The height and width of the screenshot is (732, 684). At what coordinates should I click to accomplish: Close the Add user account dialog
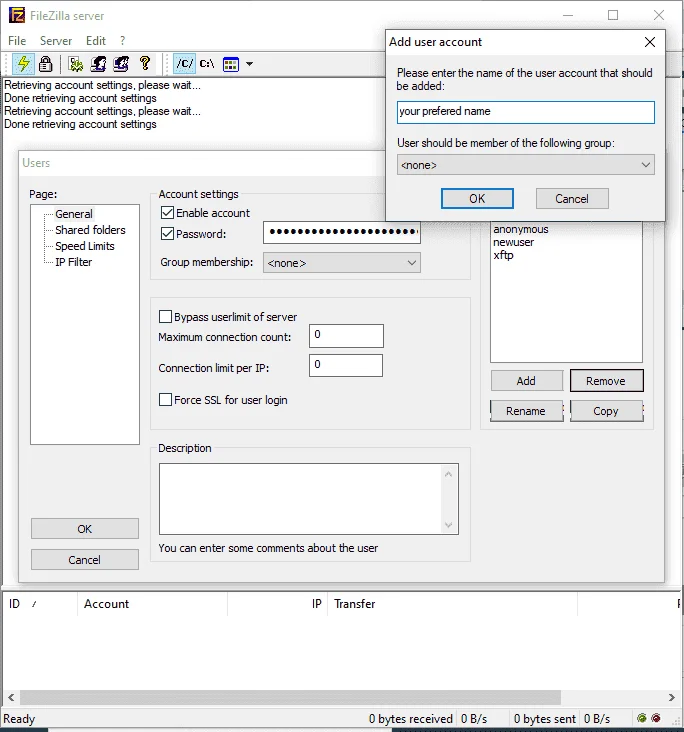tap(649, 42)
